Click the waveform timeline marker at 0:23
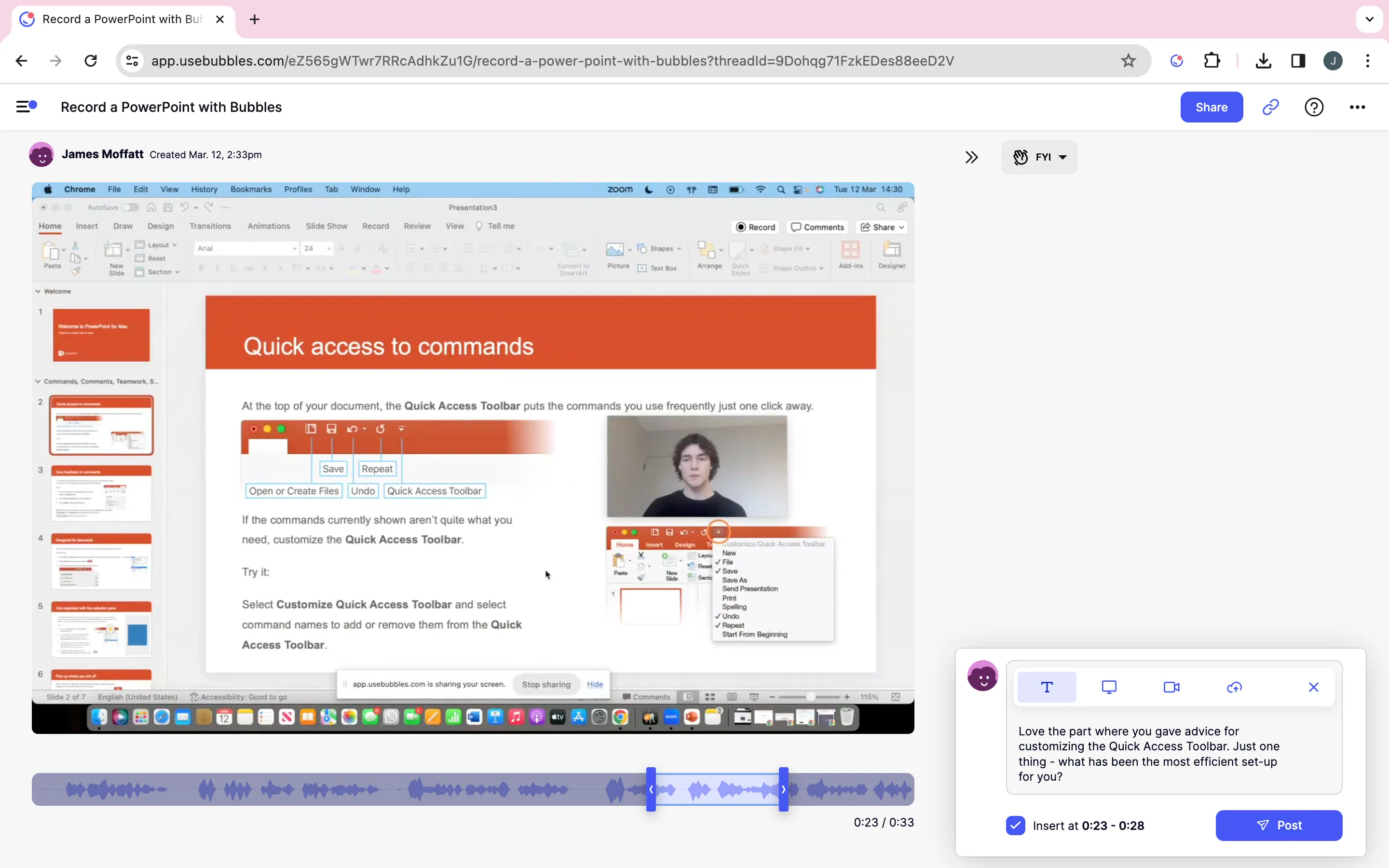Image resolution: width=1389 pixels, height=868 pixels. click(650, 790)
